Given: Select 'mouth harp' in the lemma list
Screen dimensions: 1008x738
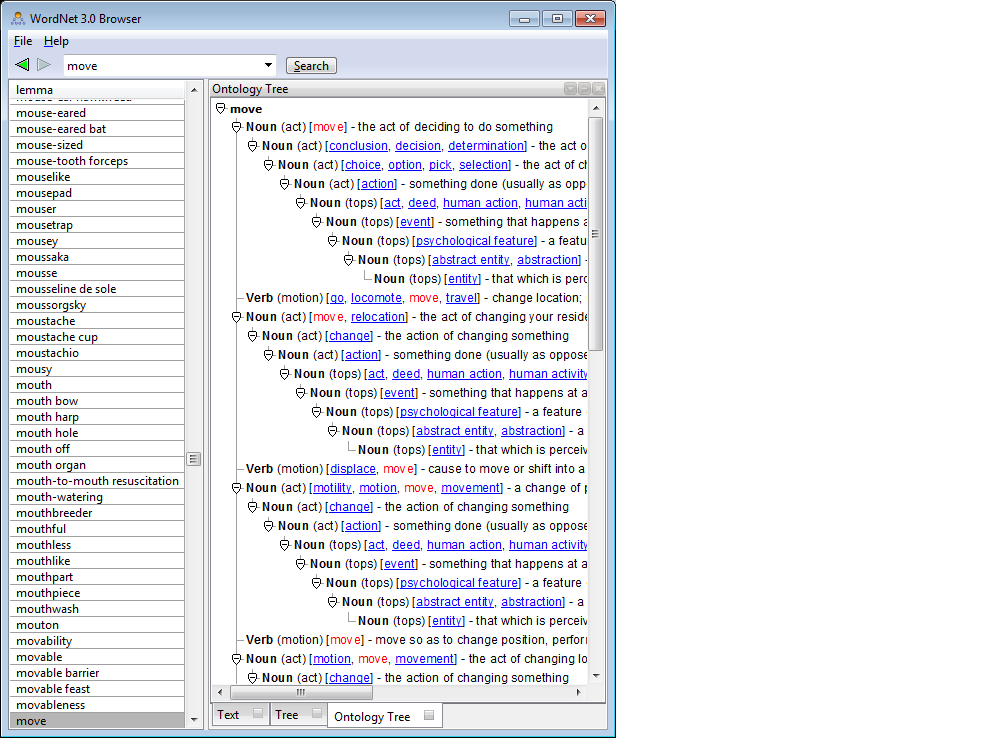Looking at the screenshot, I should [x=97, y=417].
